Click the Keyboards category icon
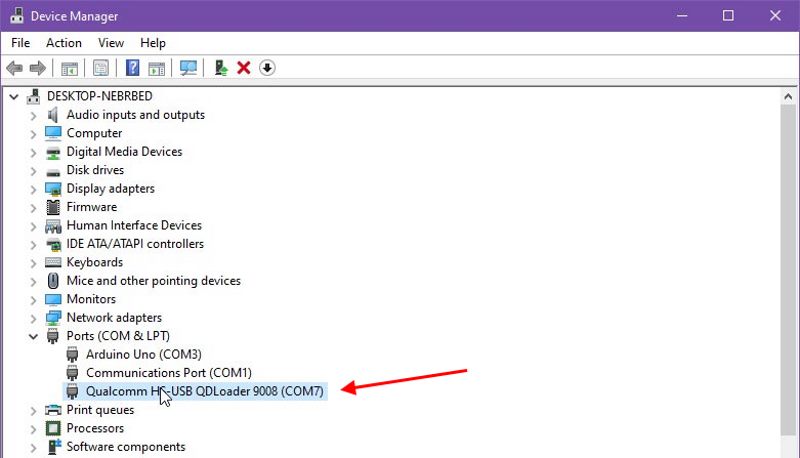The width and height of the screenshot is (800, 458). [x=53, y=262]
